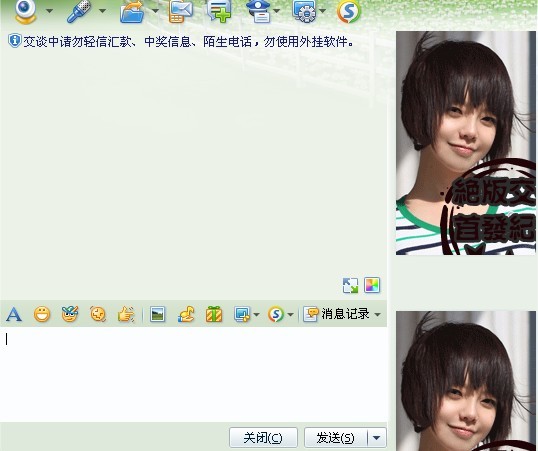Start a video call with webcam icon
Image resolution: width=538 pixels, height=451 pixels.
(26, 11)
